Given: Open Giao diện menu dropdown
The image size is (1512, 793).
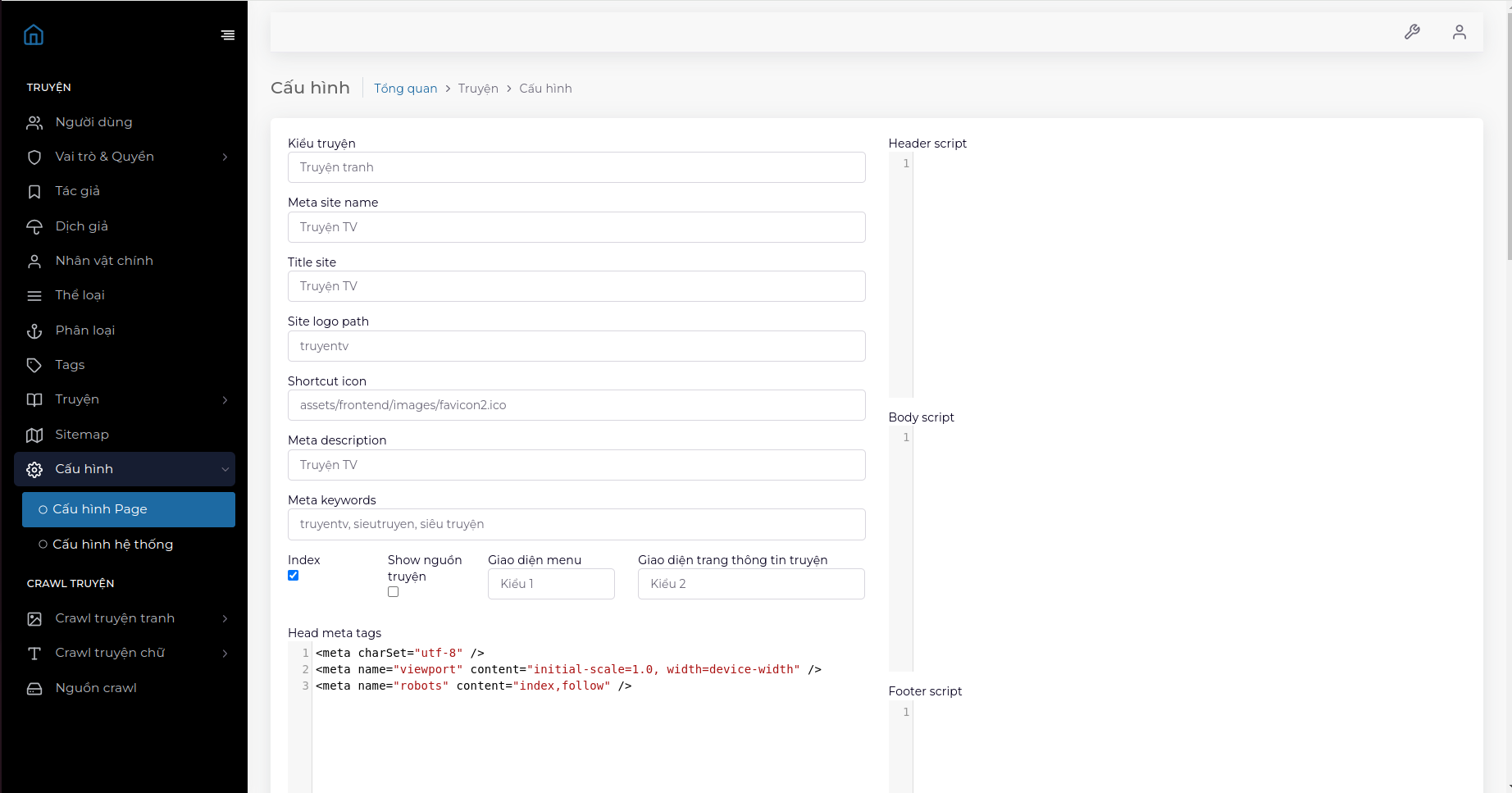Looking at the screenshot, I should [x=551, y=584].
